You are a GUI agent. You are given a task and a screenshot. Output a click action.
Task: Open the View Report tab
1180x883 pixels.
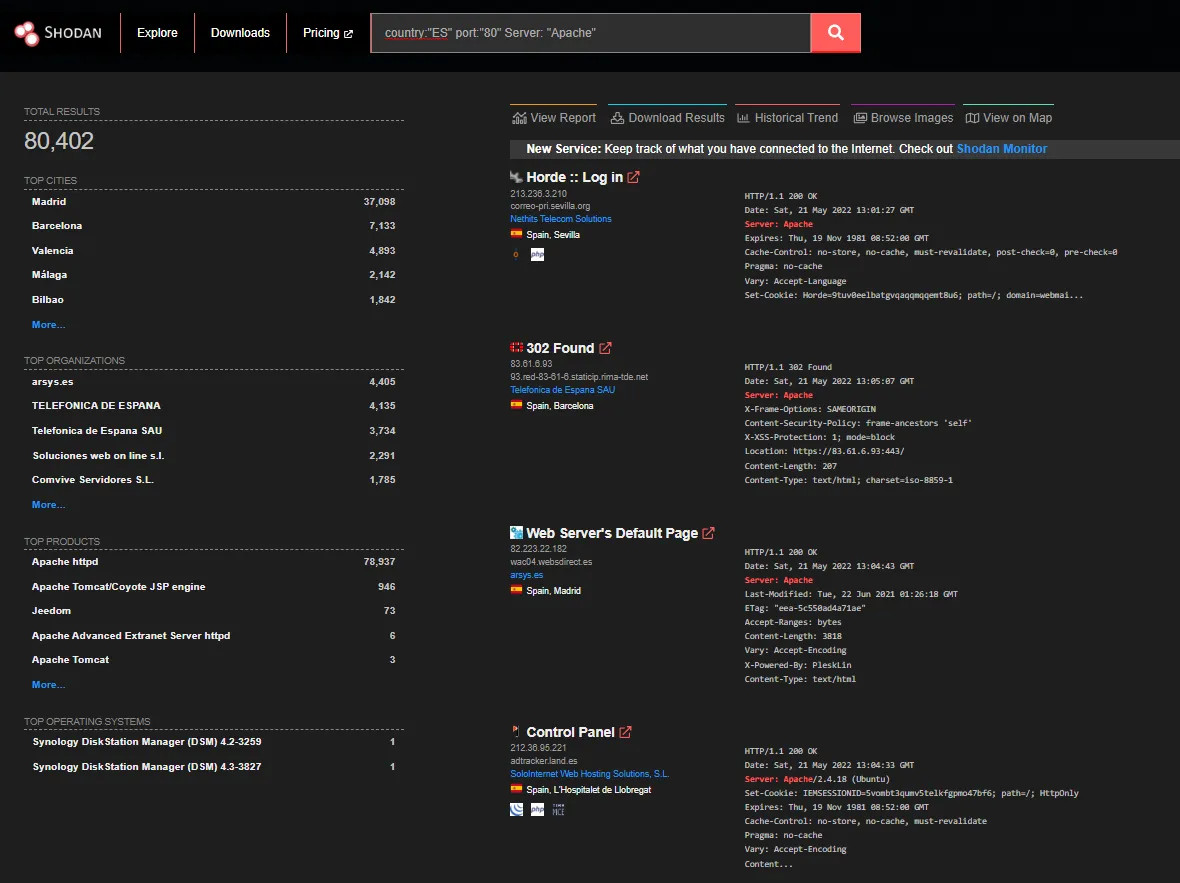click(554, 117)
